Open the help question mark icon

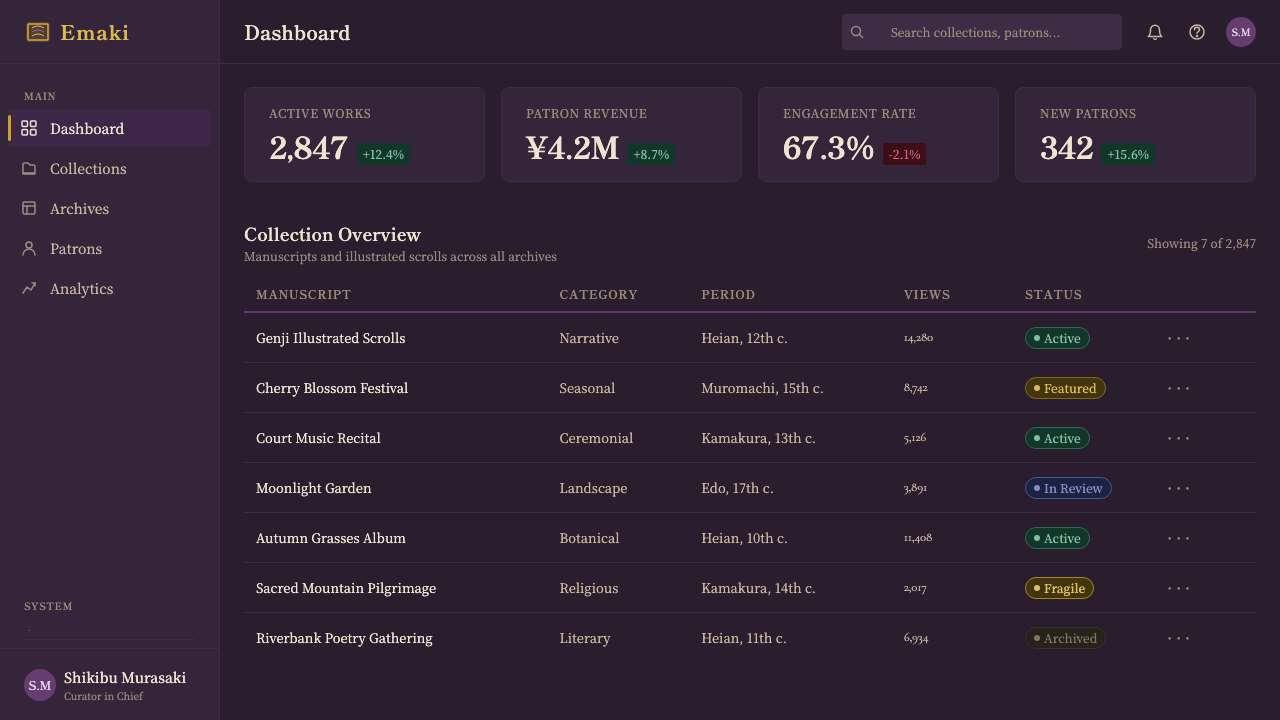point(1197,32)
